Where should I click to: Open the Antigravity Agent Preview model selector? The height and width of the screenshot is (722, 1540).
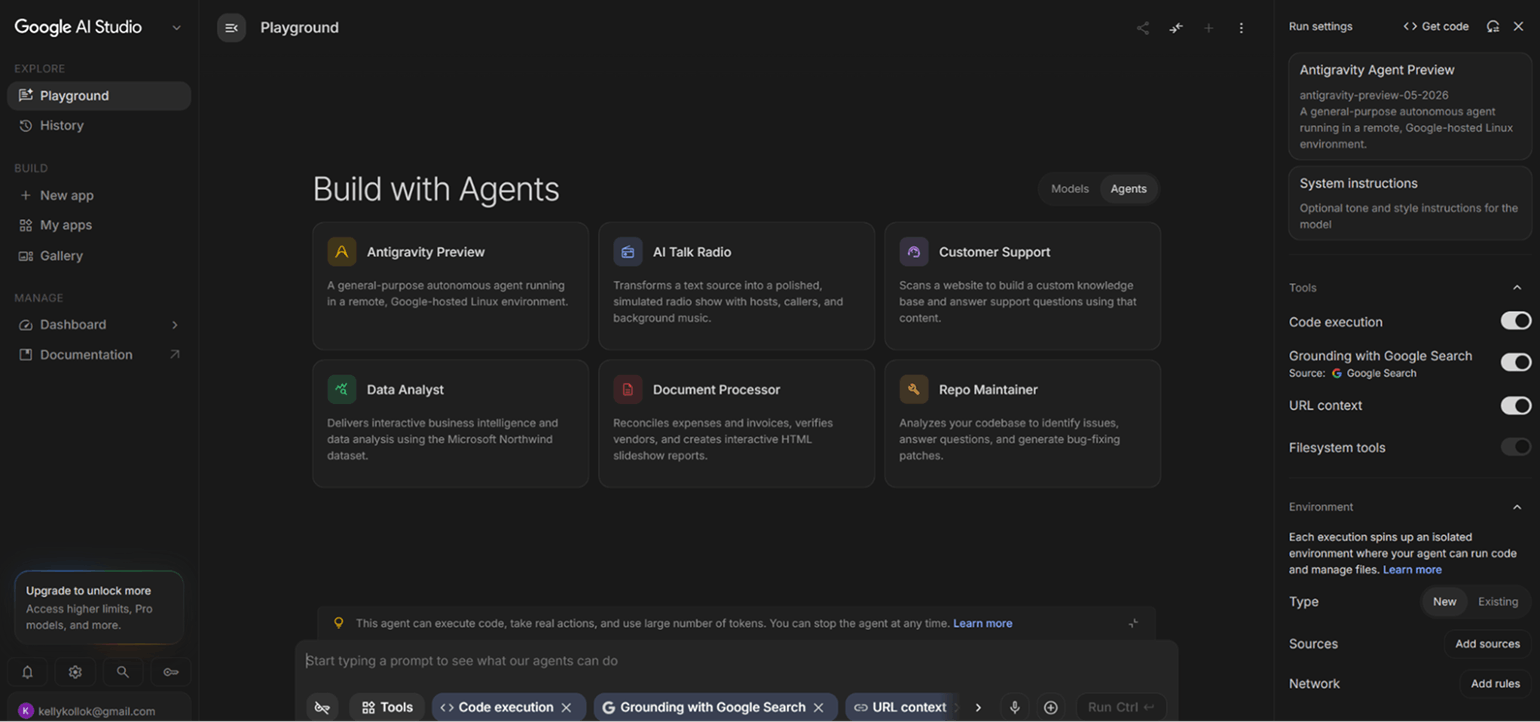pos(1410,106)
